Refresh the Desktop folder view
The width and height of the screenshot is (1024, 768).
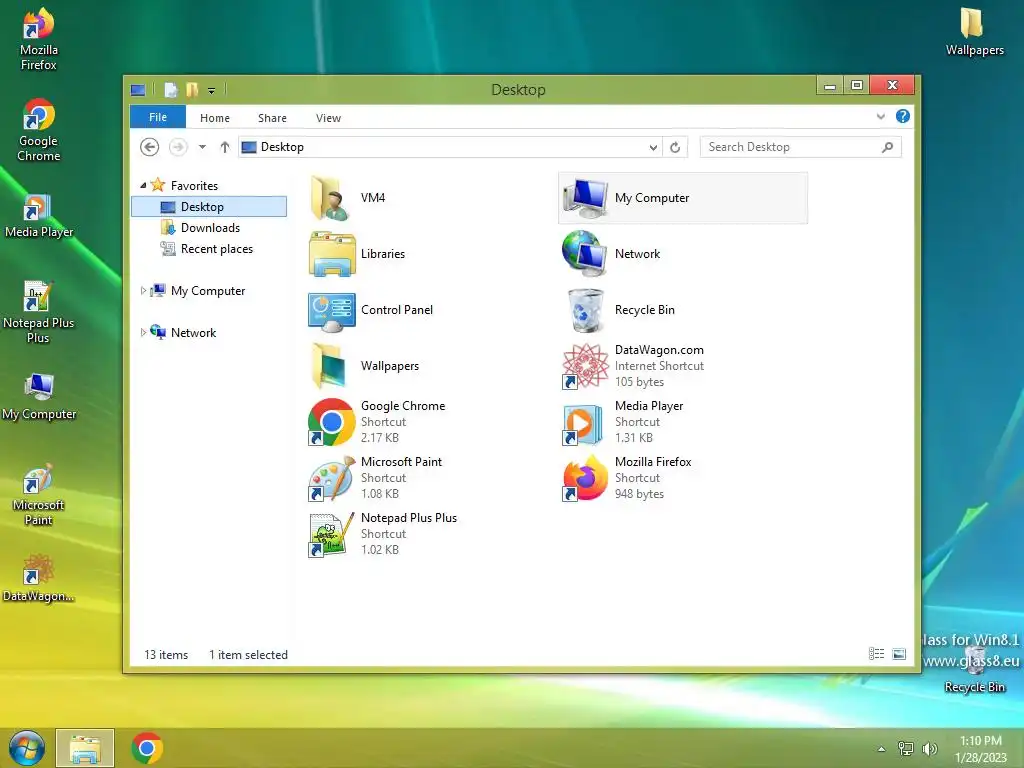click(675, 148)
